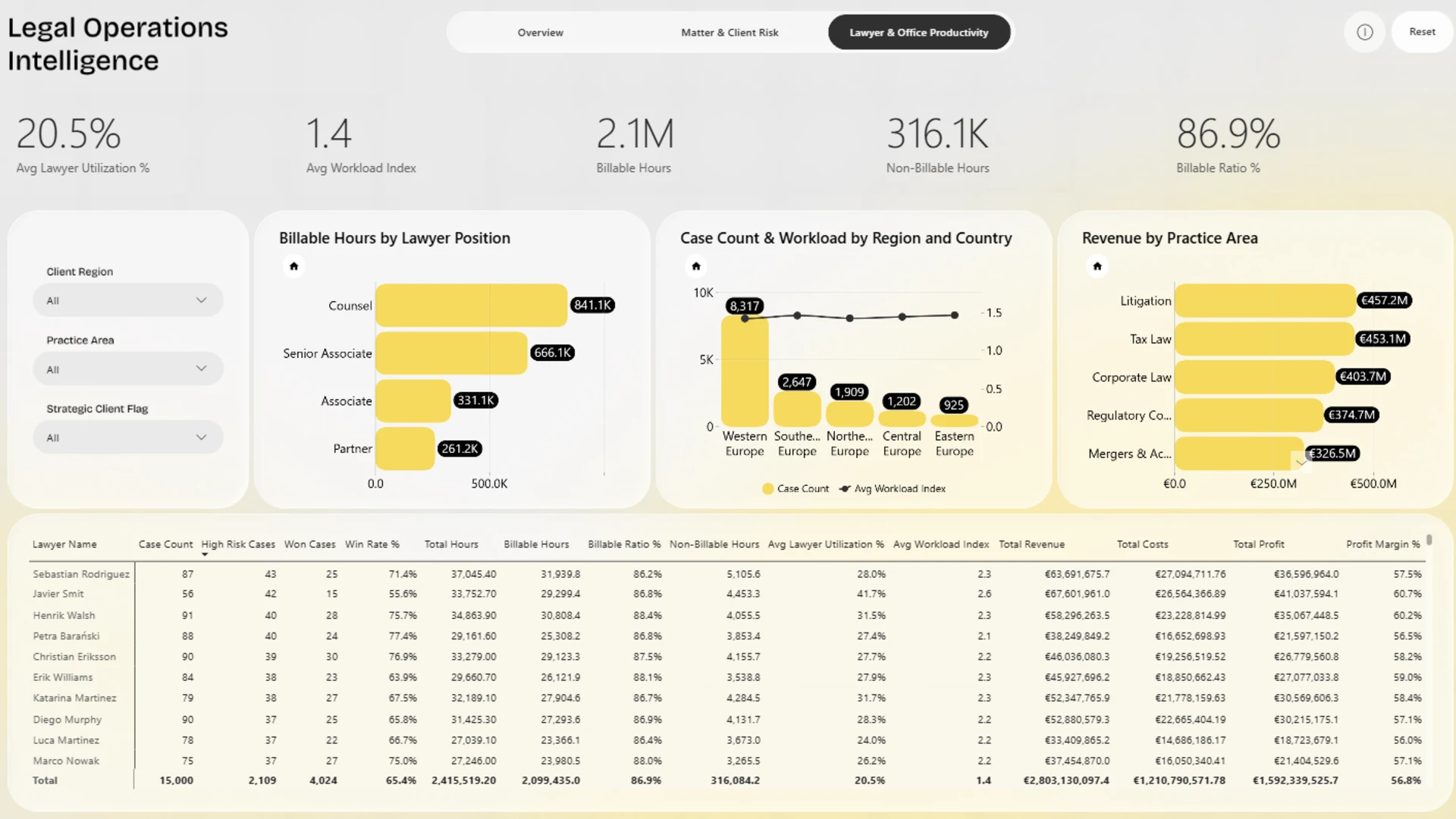Click the Reset button
The image size is (1456, 819).
point(1422,32)
